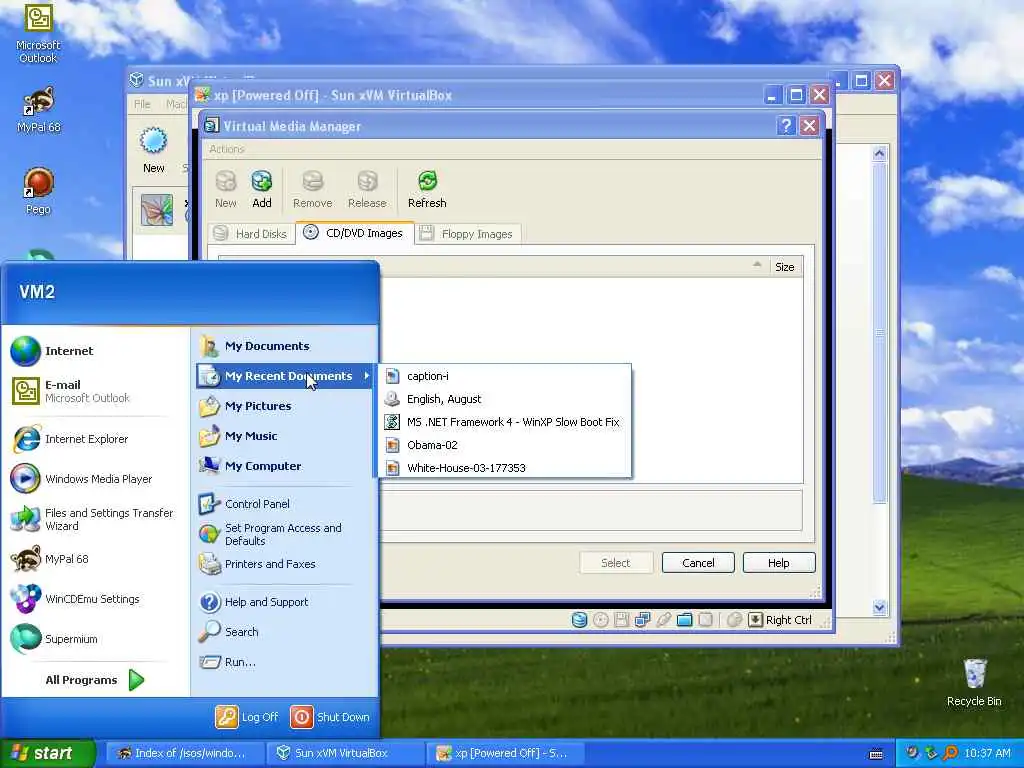Switch to the Floppy Images tab

click(468, 234)
